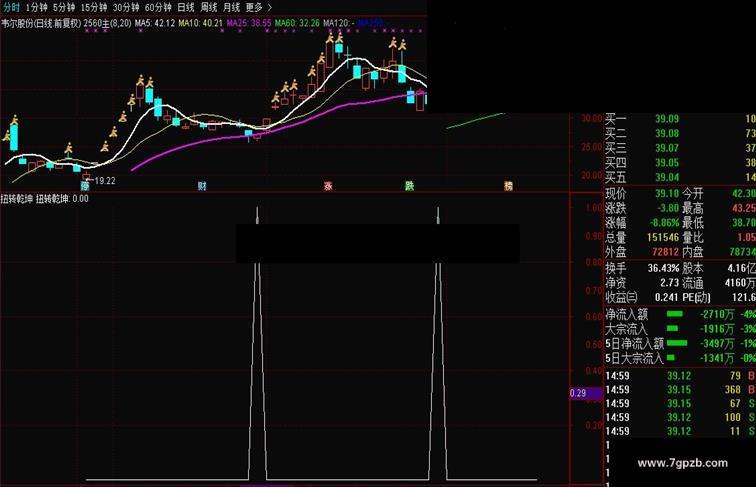Click the 财 finance event marker
This screenshot has height=487, width=756.
coord(202,186)
